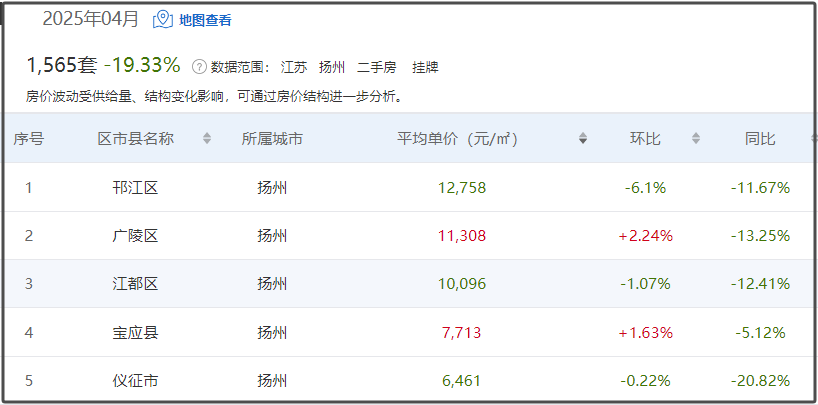Viewport: 818px width, 405px height.
Task: Select the 宝应县 district name
Action: pyautogui.click(x=135, y=332)
